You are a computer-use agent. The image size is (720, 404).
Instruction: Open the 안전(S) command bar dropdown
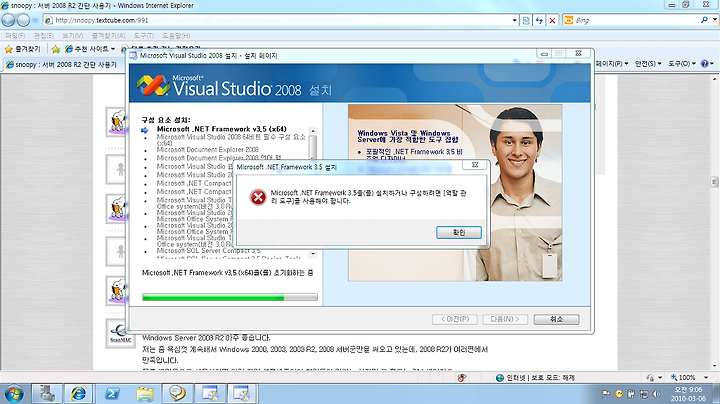coord(648,64)
